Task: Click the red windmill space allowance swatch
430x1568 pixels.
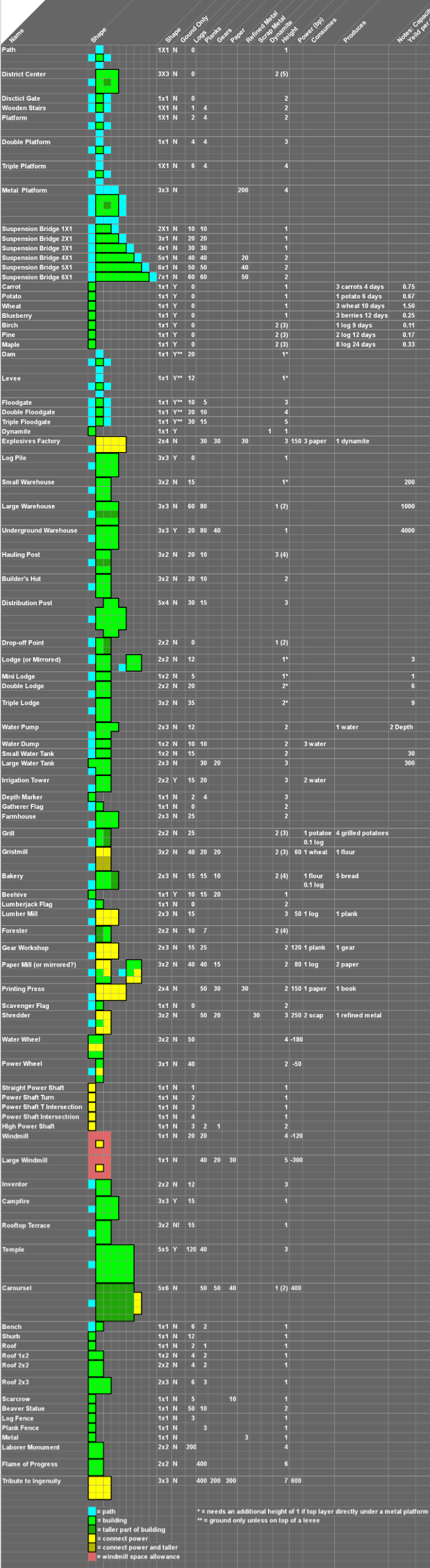Action: click(92, 1557)
